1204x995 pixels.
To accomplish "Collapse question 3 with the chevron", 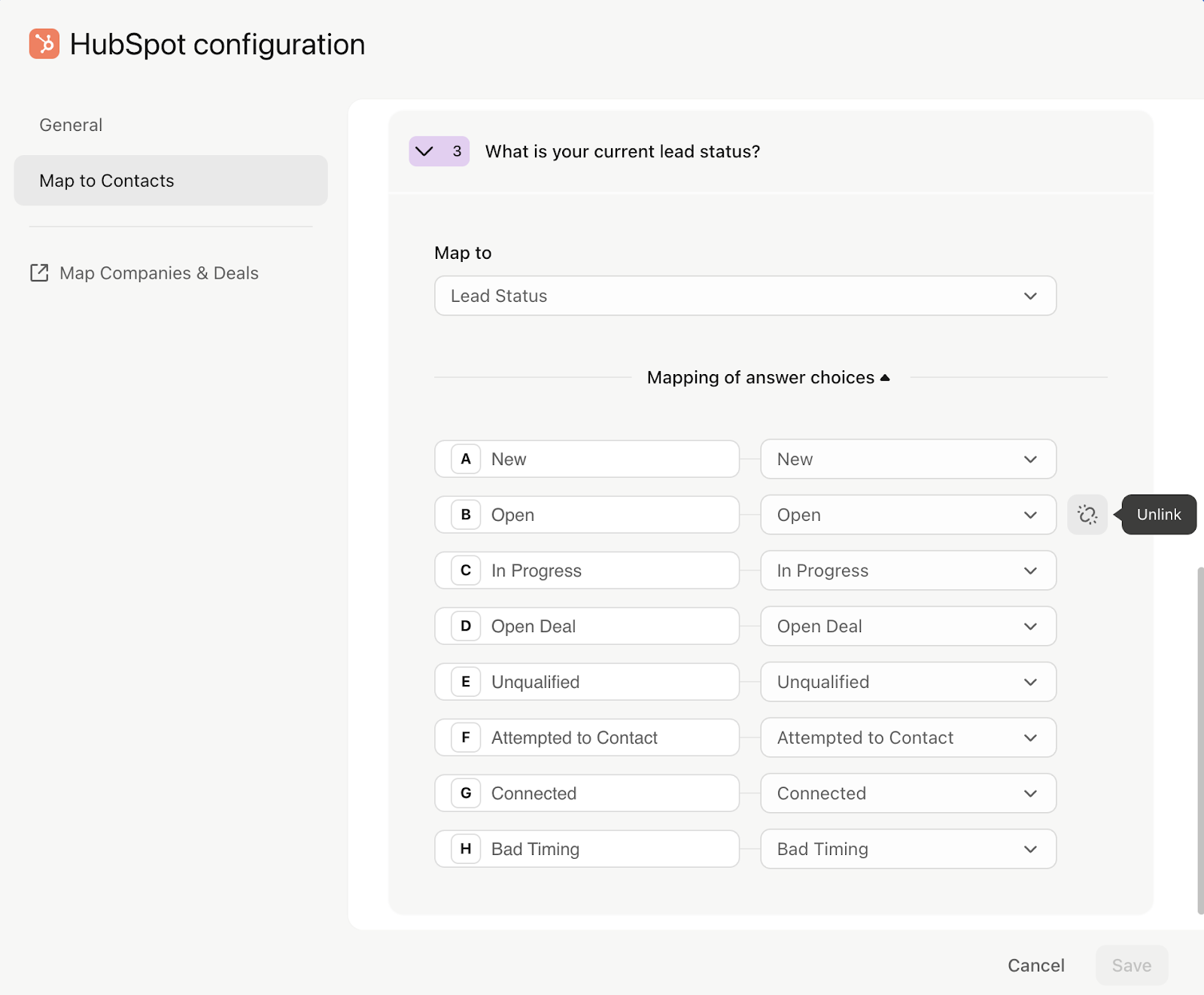I will (x=439, y=151).
